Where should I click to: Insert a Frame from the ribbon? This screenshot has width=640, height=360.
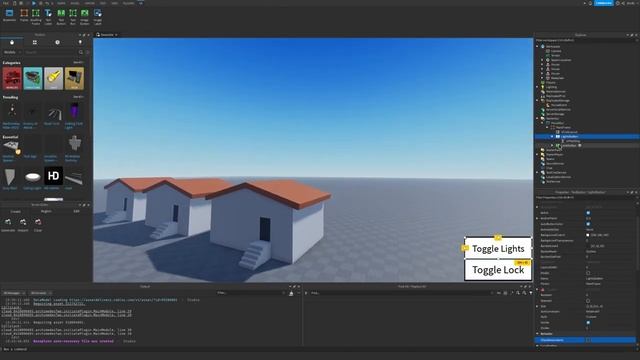coord(24,16)
